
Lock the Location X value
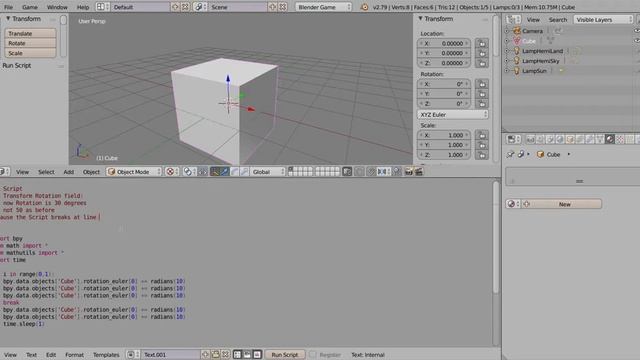(x=482, y=43)
